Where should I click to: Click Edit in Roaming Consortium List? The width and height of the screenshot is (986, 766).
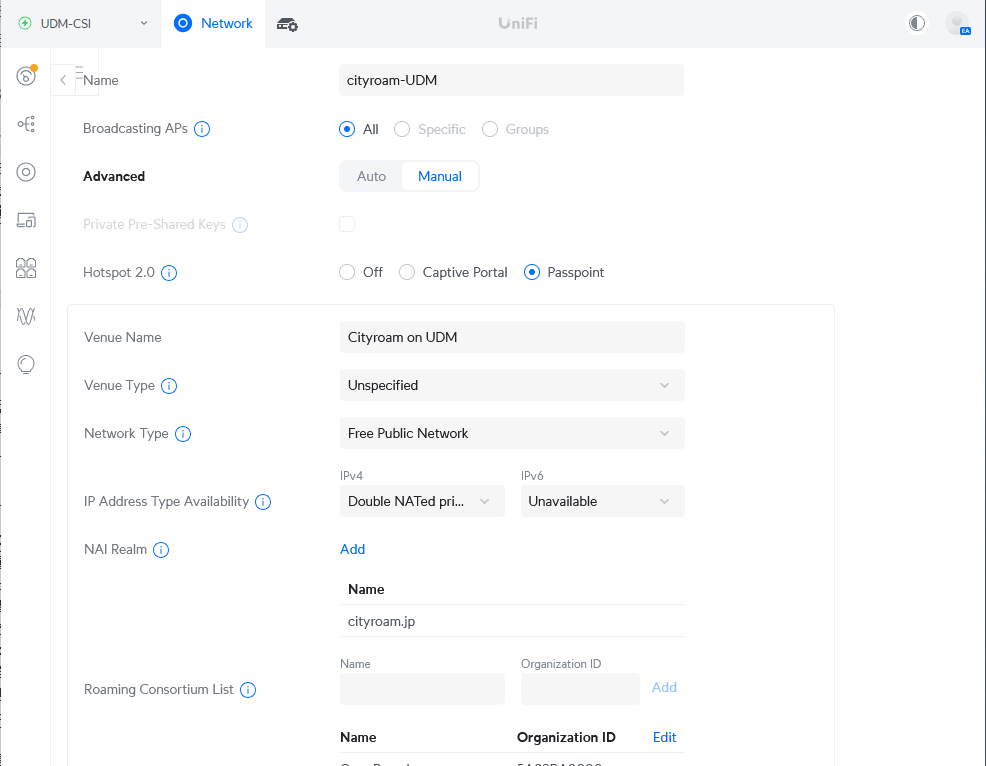click(x=664, y=737)
